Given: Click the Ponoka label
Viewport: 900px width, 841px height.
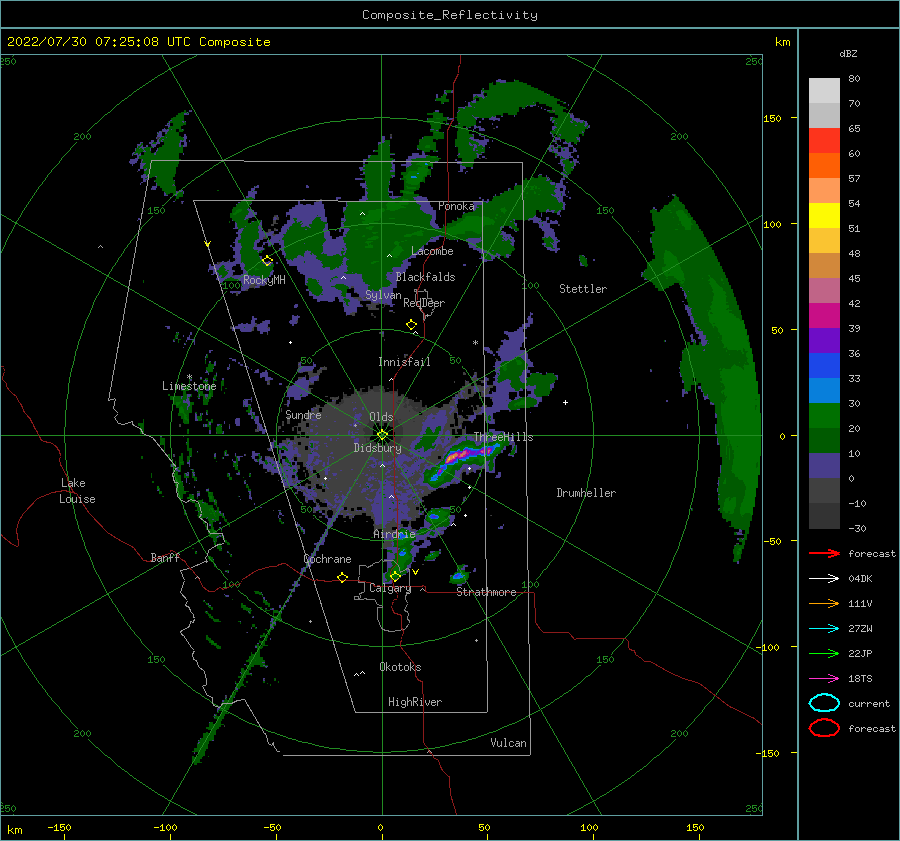Looking at the screenshot, I should (x=456, y=207).
